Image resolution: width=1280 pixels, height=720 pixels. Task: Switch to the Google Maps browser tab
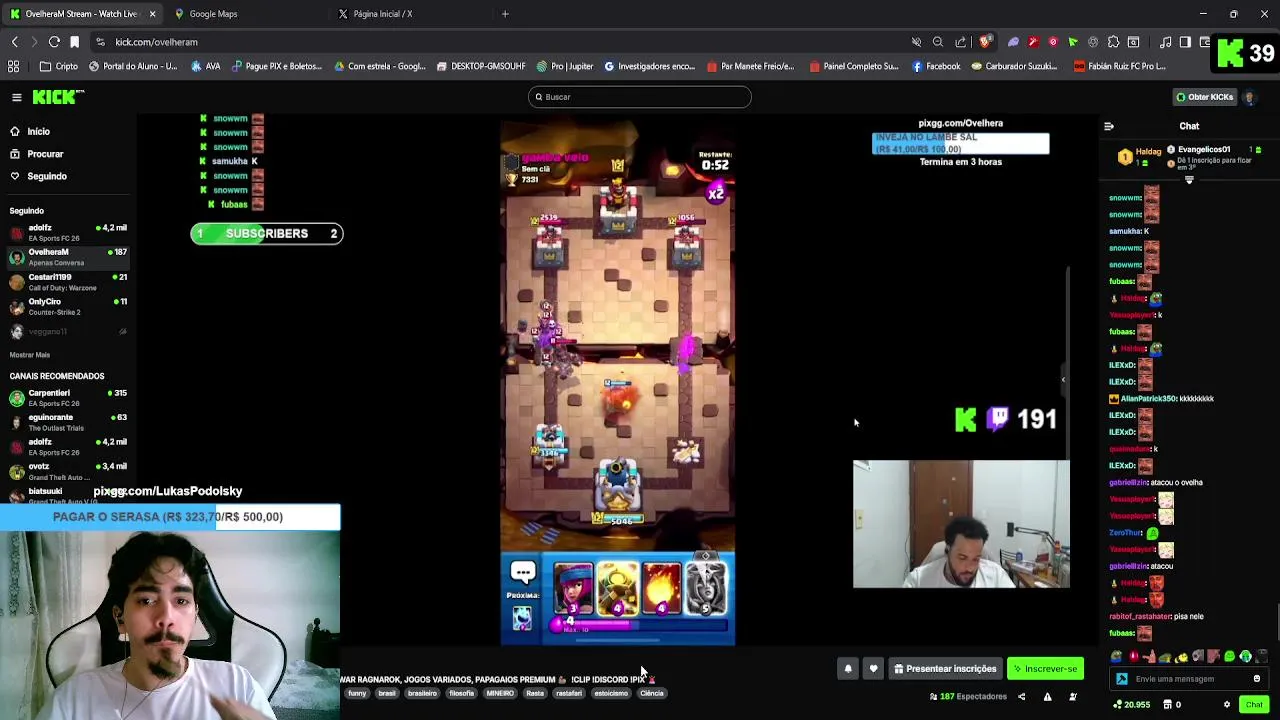coord(242,14)
